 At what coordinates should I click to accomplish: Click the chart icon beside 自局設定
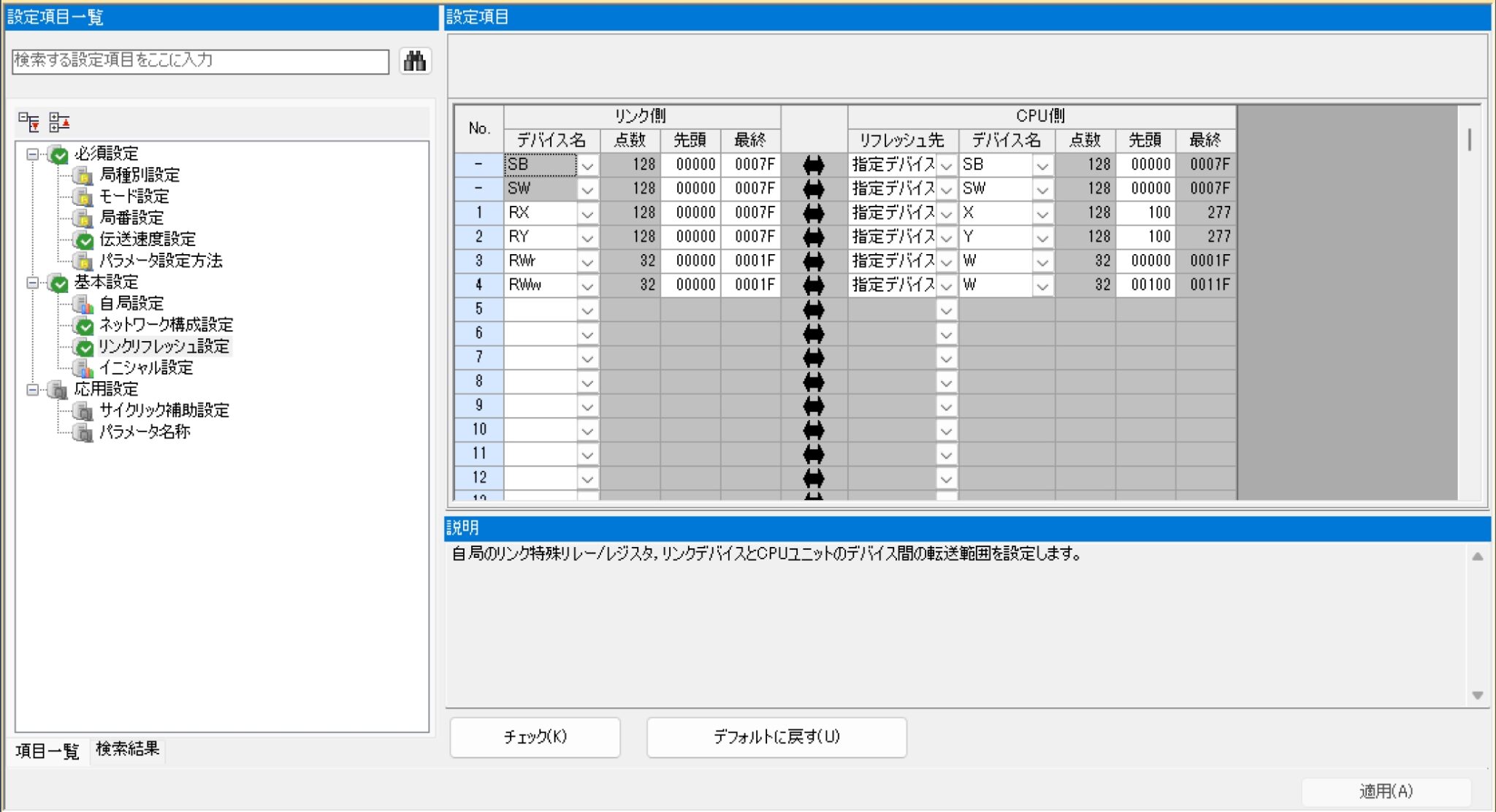click(x=83, y=304)
